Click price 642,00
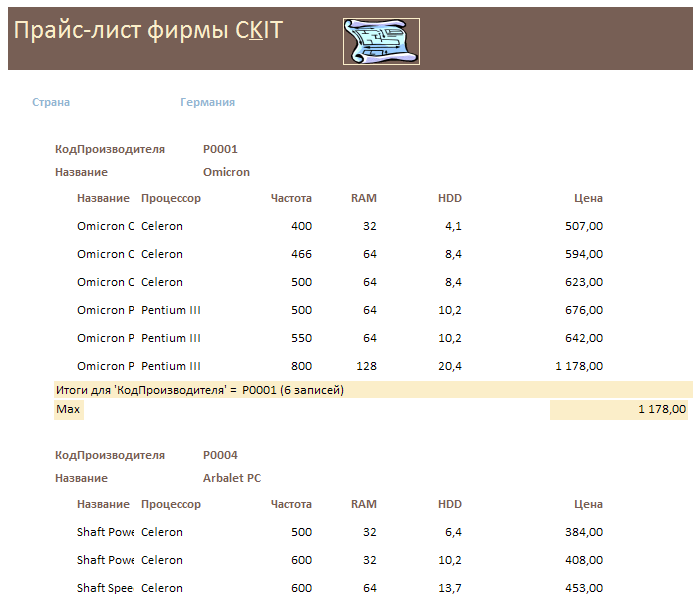This screenshot has height=604, width=693. point(584,338)
